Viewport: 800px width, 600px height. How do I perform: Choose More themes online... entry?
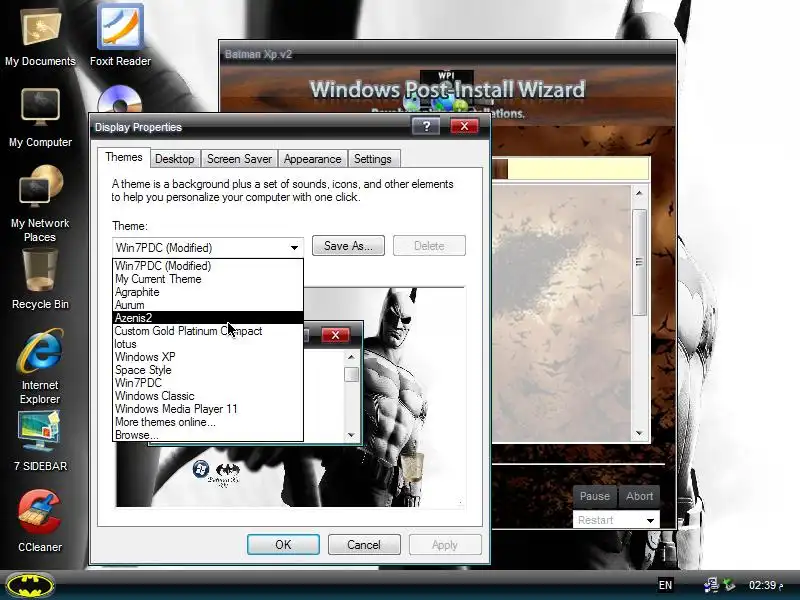pos(208,422)
